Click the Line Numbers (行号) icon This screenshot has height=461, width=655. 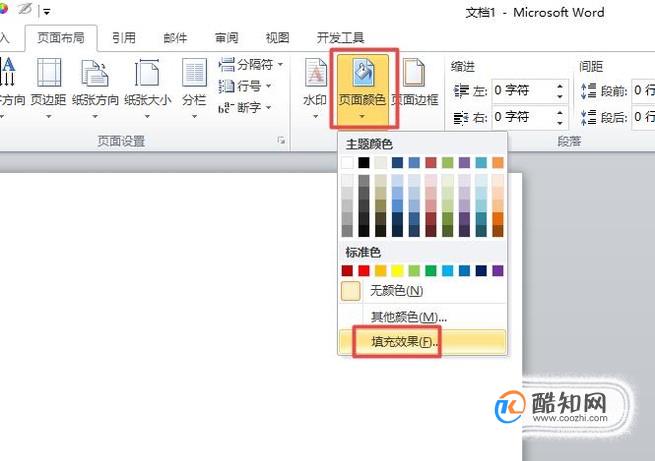coord(226,86)
